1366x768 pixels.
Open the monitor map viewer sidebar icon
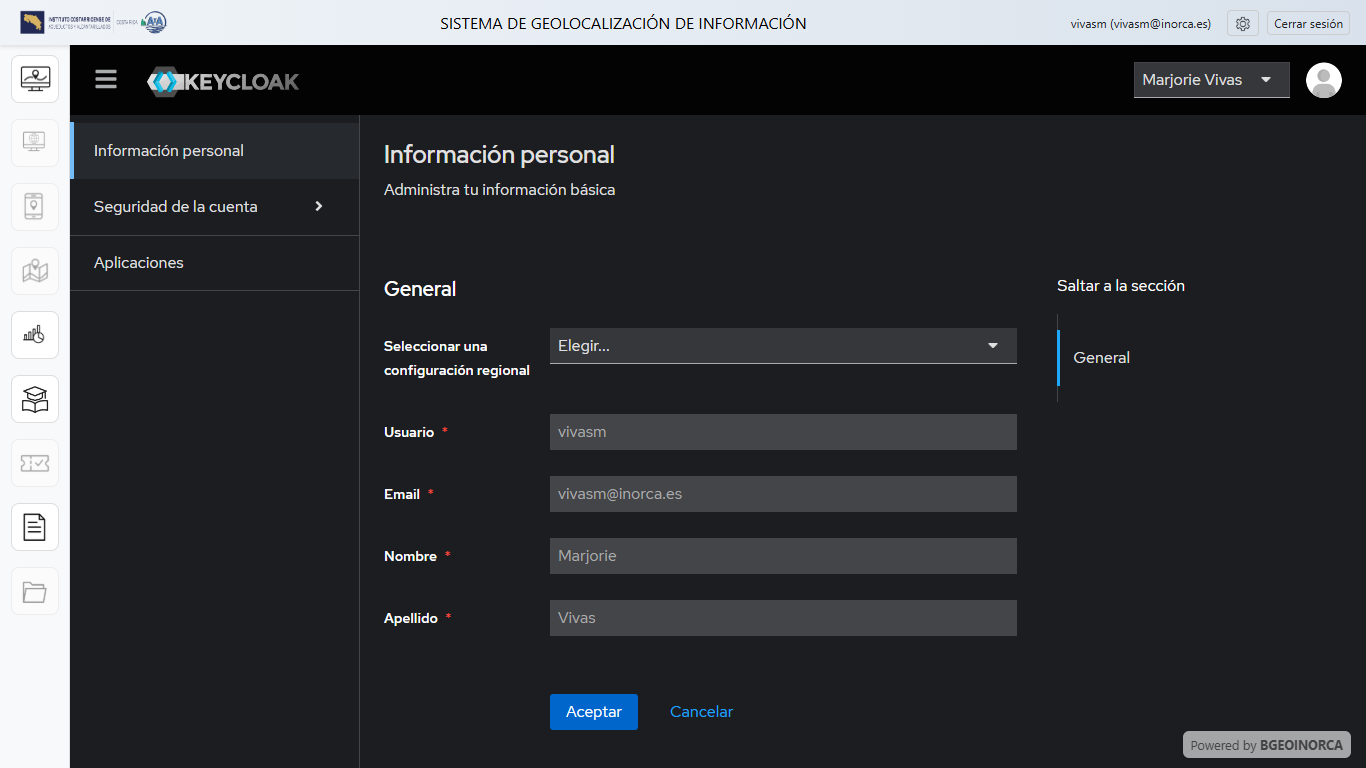click(35, 79)
